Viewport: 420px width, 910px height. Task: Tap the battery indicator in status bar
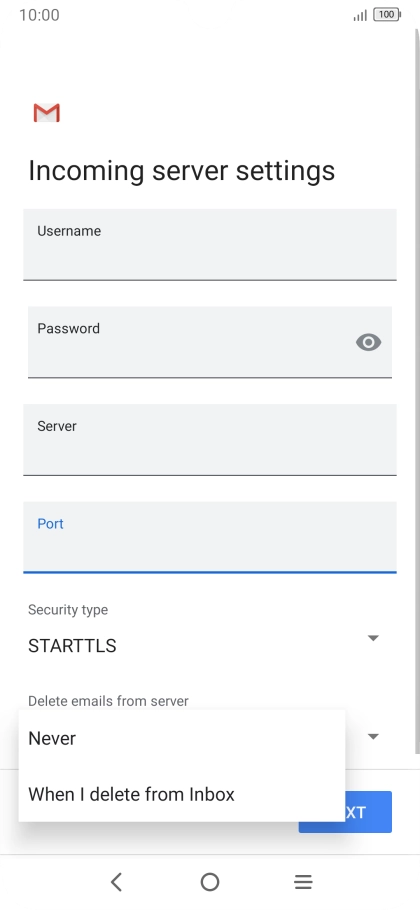[387, 15]
